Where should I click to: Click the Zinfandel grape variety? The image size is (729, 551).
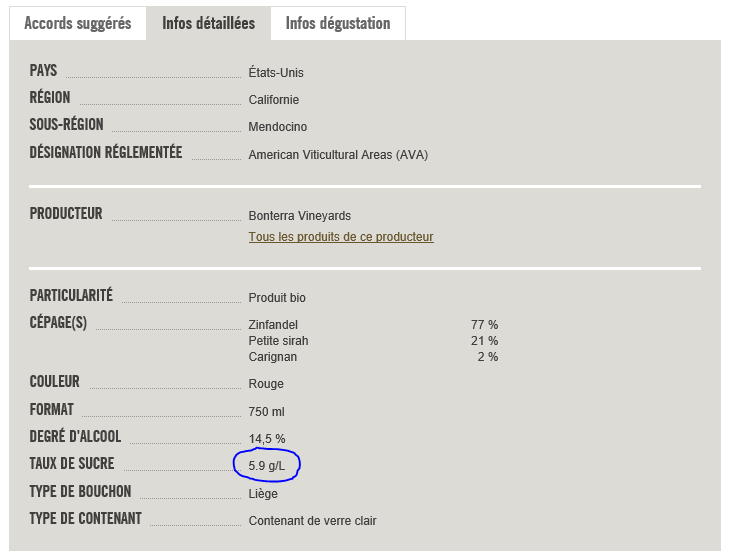point(273,325)
